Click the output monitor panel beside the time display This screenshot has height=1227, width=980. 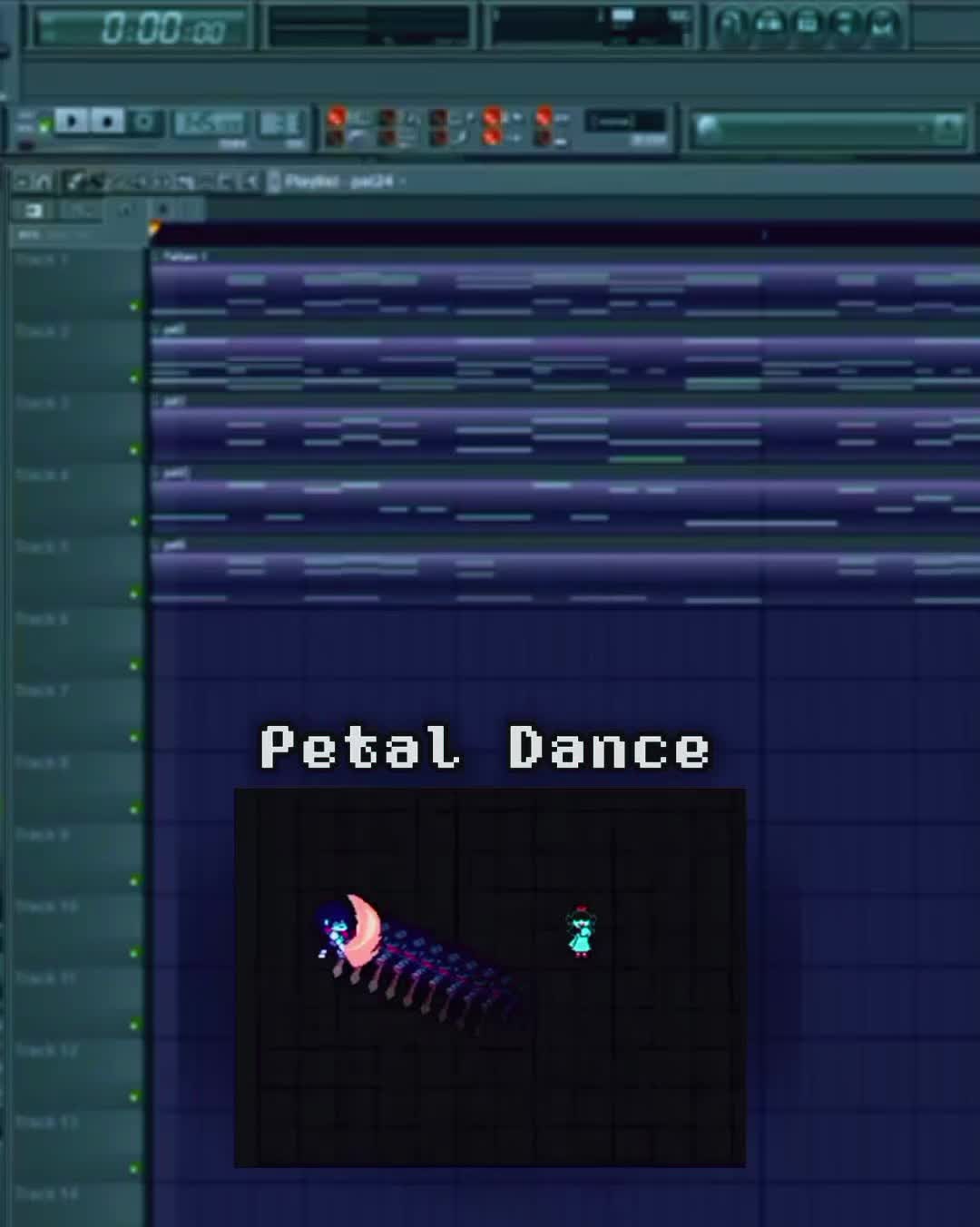pos(369,26)
